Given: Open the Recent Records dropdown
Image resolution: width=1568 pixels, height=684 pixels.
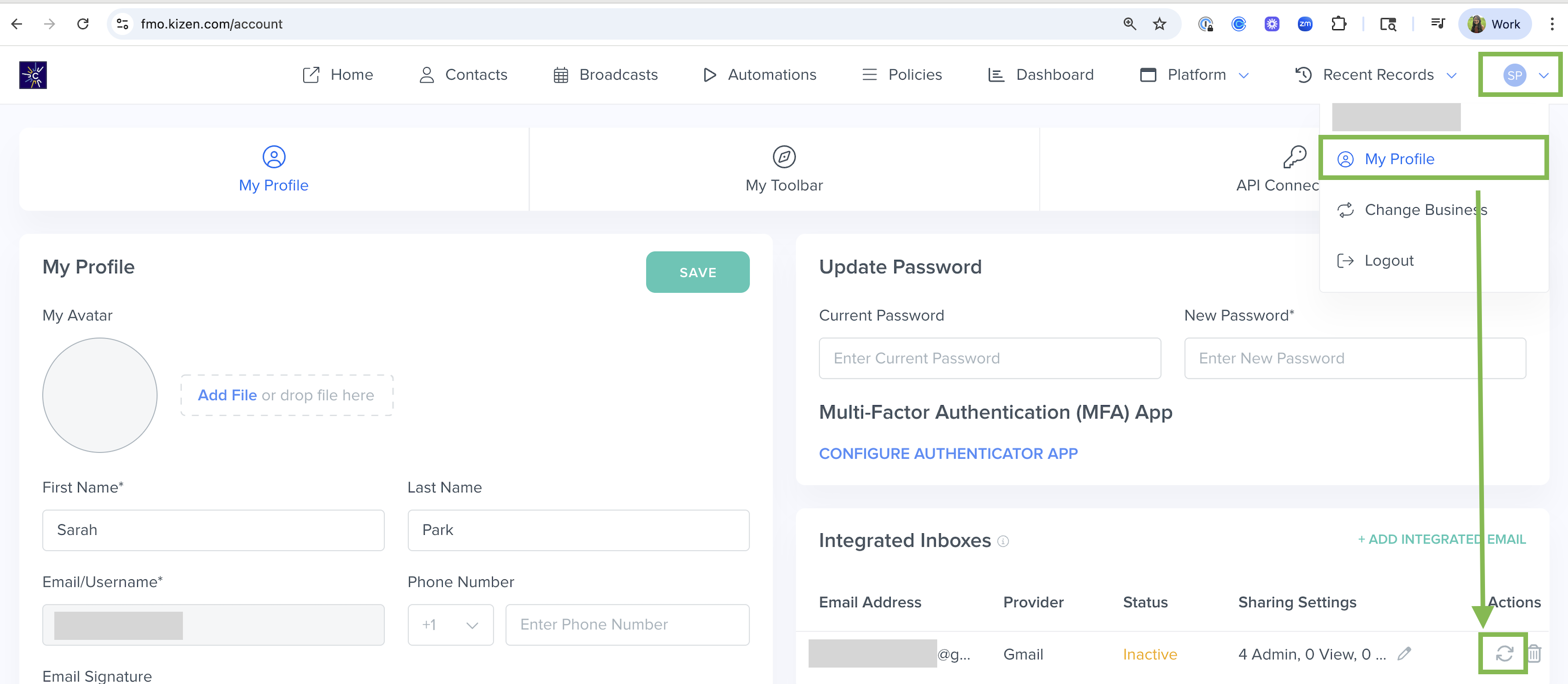Looking at the screenshot, I should 1377,75.
